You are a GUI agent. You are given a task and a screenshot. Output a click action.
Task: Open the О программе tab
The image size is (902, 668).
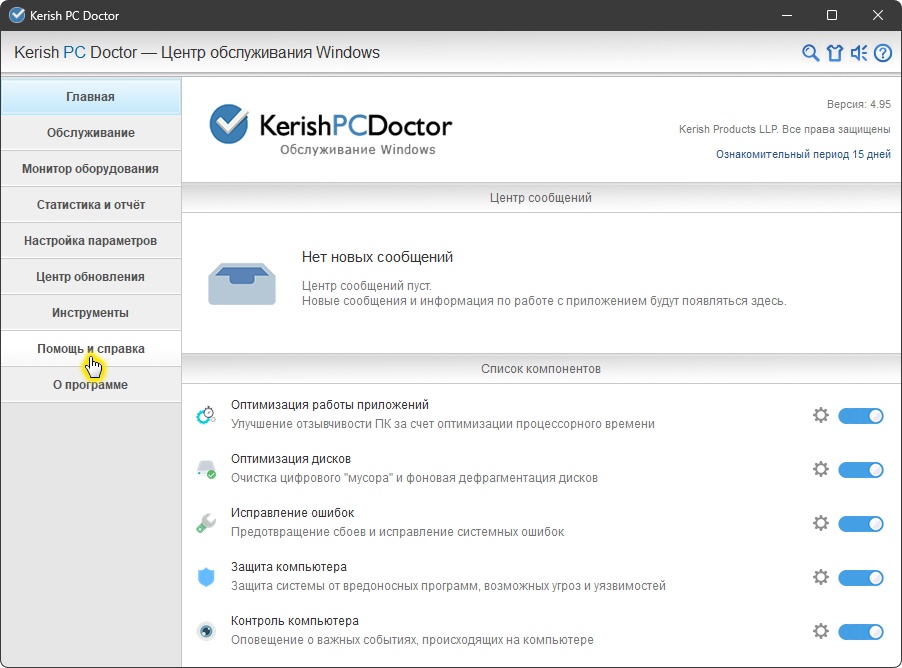91,385
